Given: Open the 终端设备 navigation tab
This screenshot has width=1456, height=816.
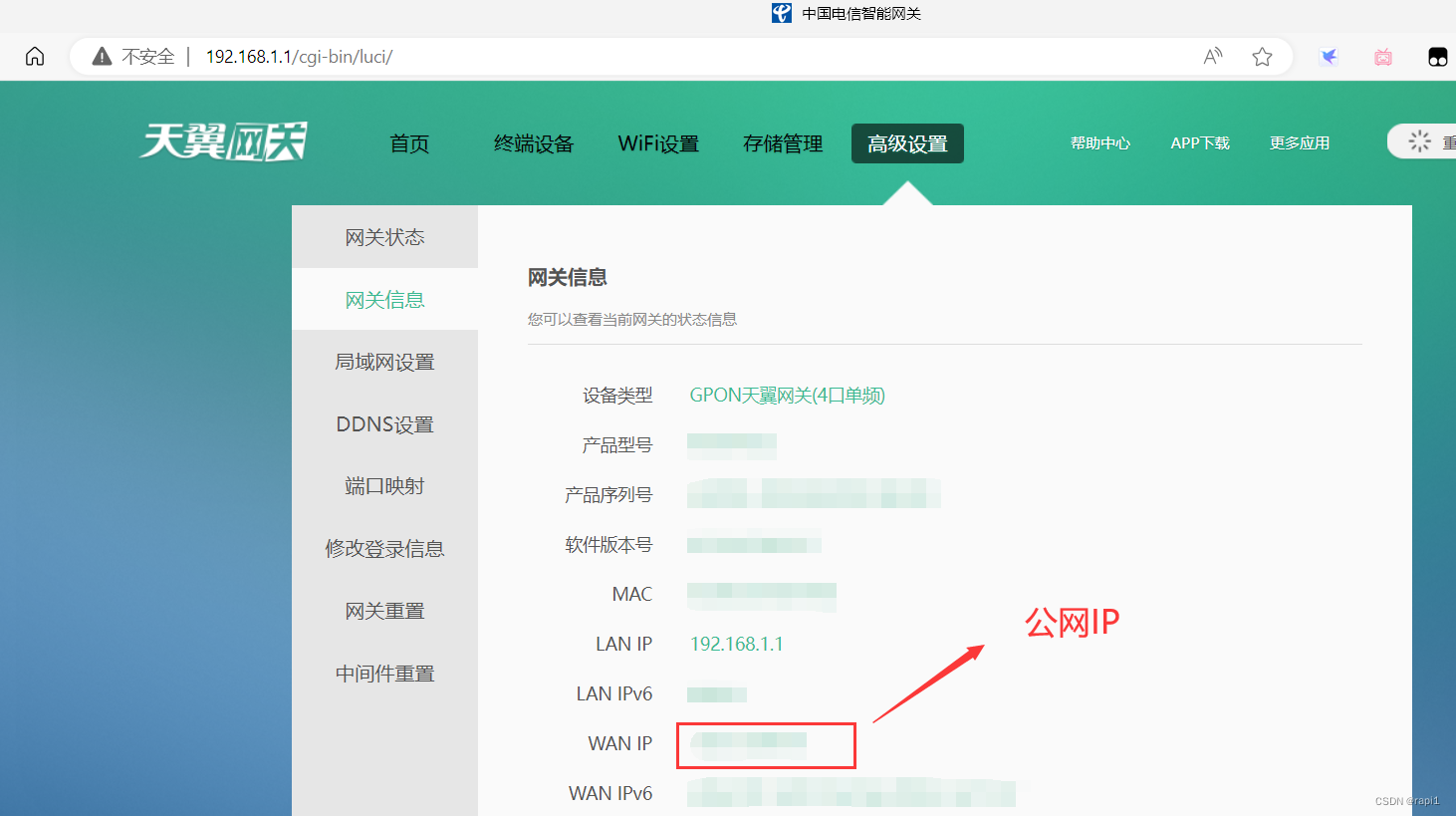Looking at the screenshot, I should [x=534, y=143].
